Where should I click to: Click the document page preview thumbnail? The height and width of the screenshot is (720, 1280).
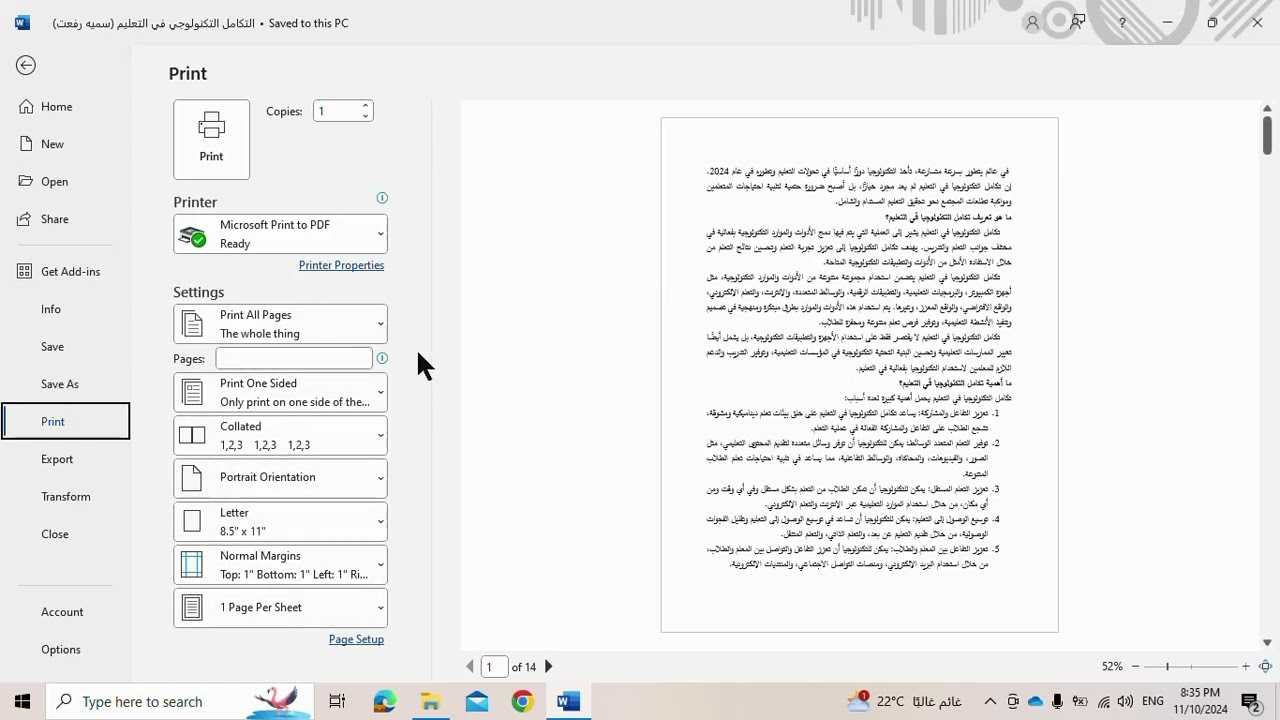point(859,375)
